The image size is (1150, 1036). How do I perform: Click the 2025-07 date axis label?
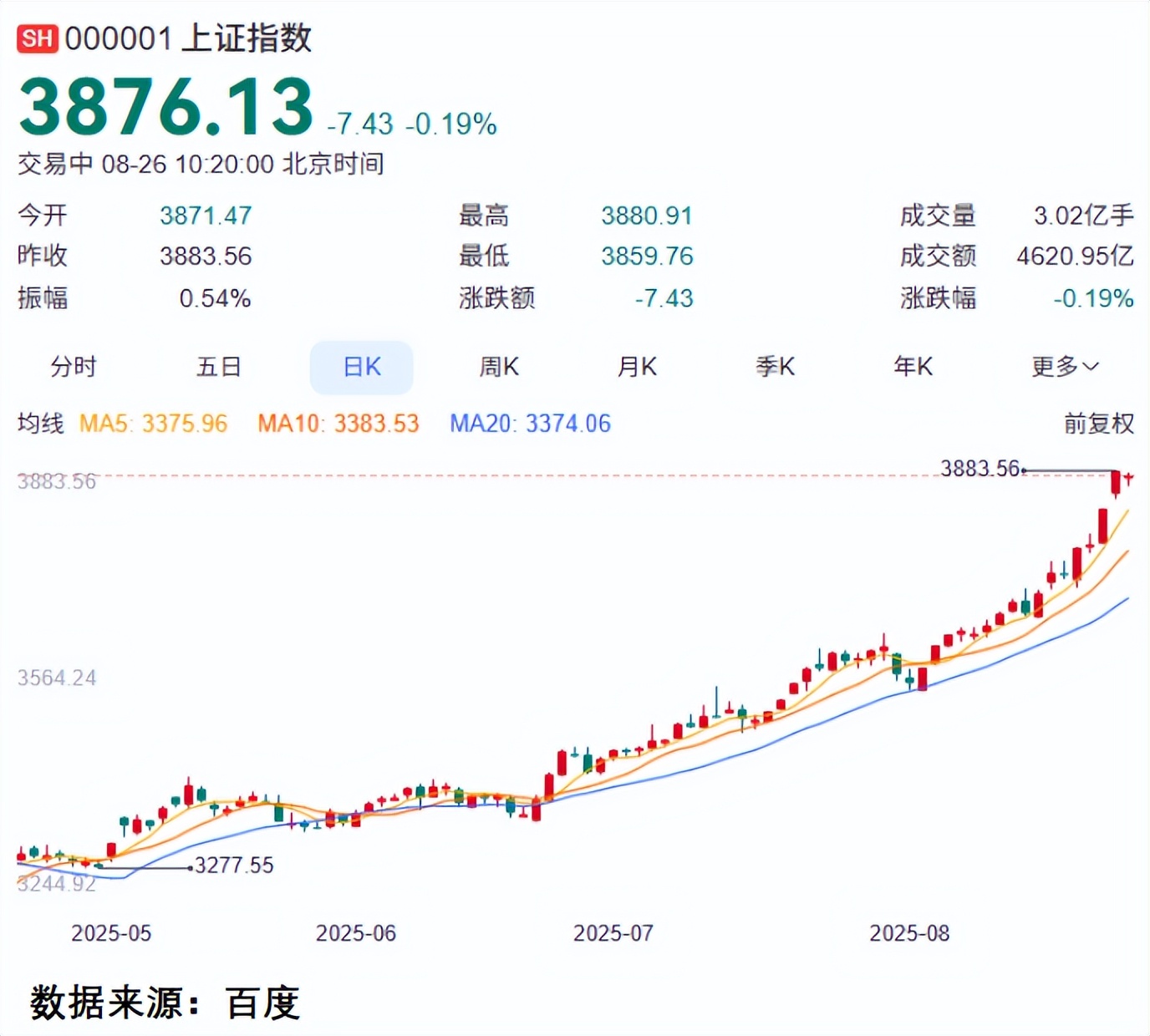[613, 933]
